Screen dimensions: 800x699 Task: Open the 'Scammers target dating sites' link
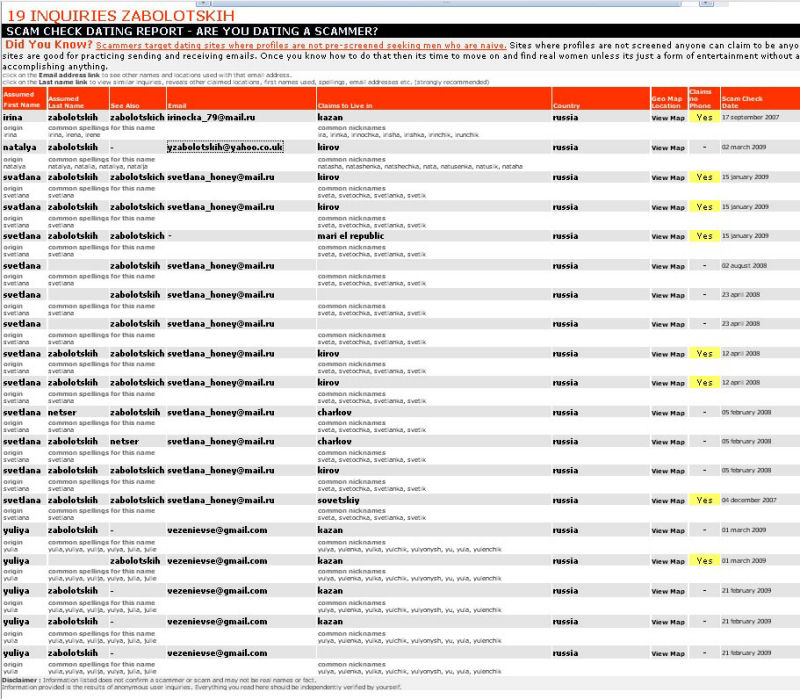point(301,45)
